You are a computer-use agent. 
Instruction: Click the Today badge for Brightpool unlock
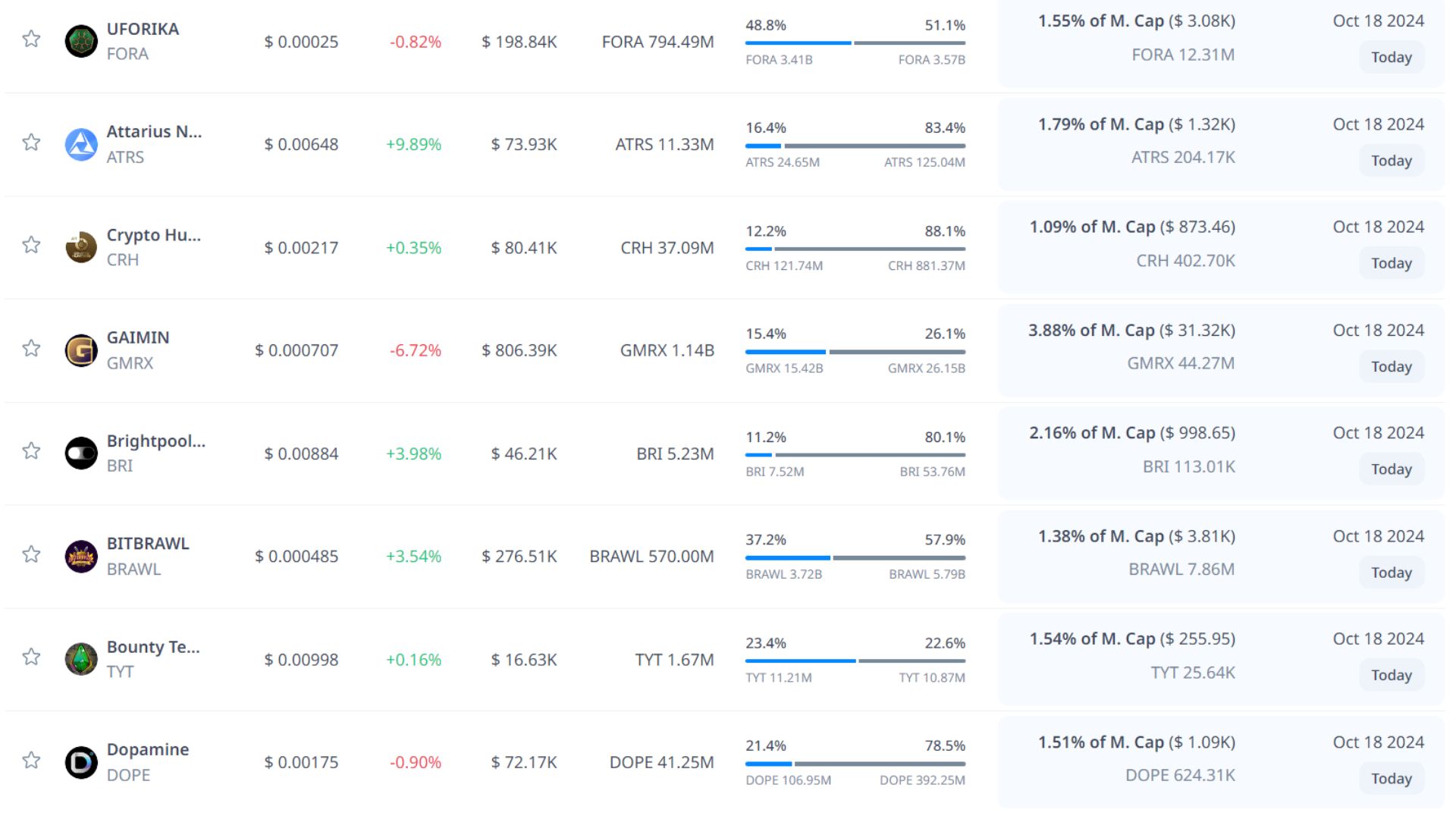pyautogui.click(x=1391, y=469)
